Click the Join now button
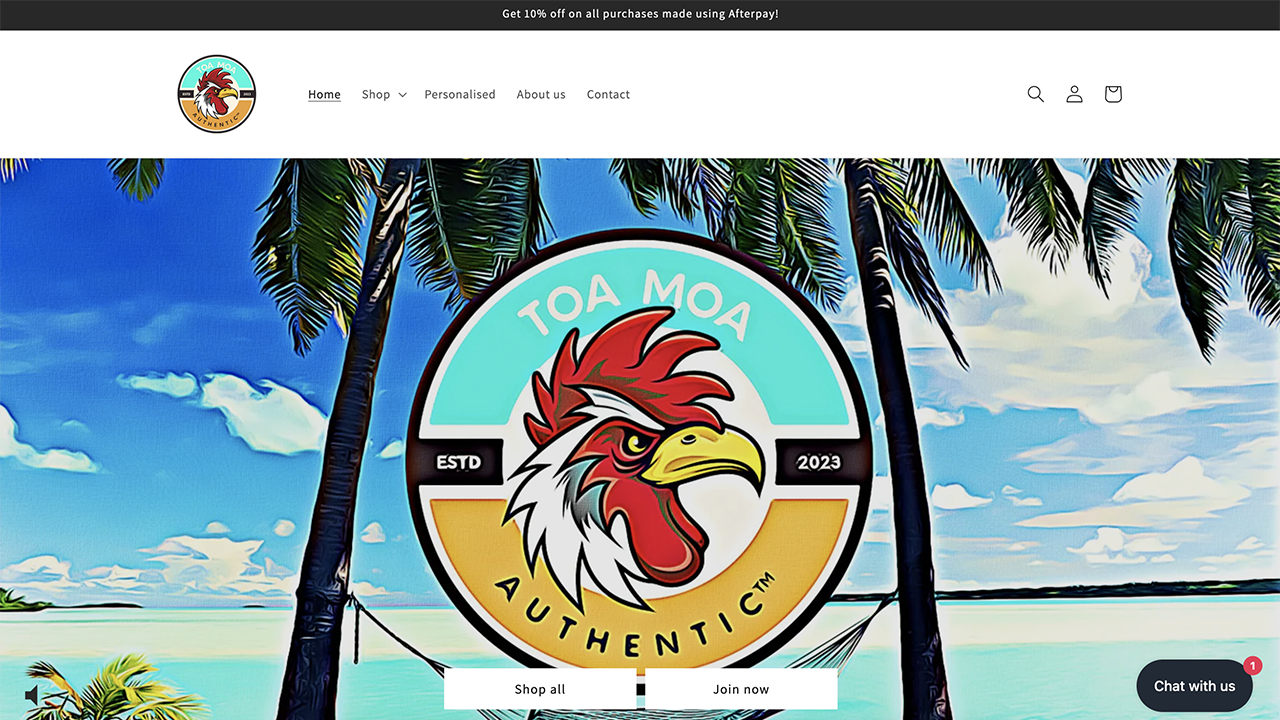The width and height of the screenshot is (1280, 720). 741,689
